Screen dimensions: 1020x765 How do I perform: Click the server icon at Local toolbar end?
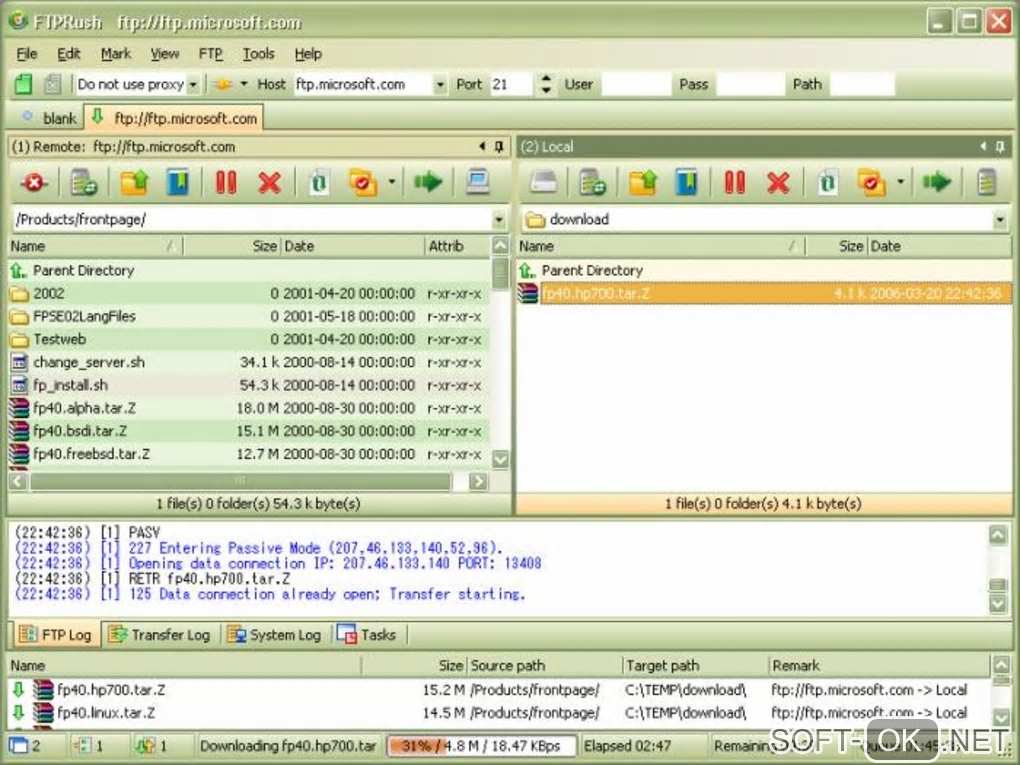coord(987,183)
